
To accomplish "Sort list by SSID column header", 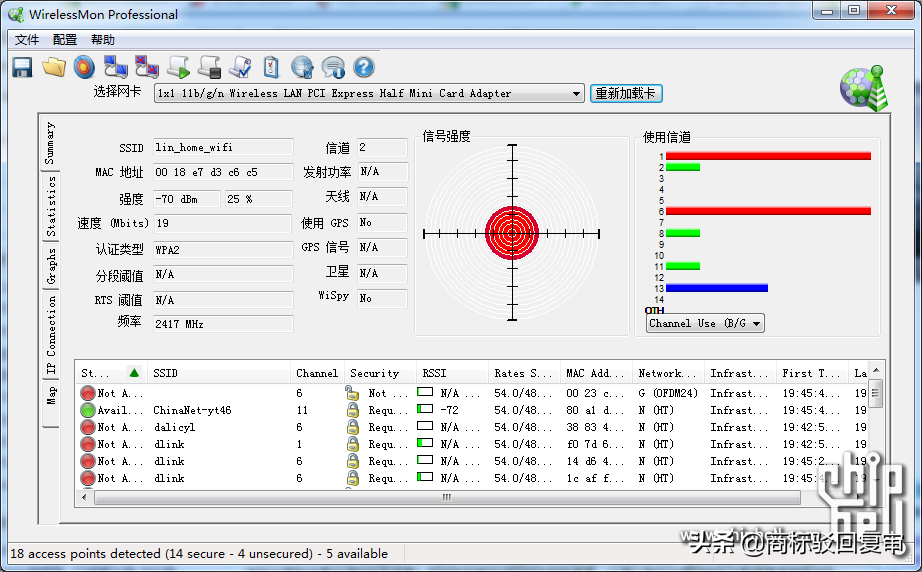I will [218, 373].
